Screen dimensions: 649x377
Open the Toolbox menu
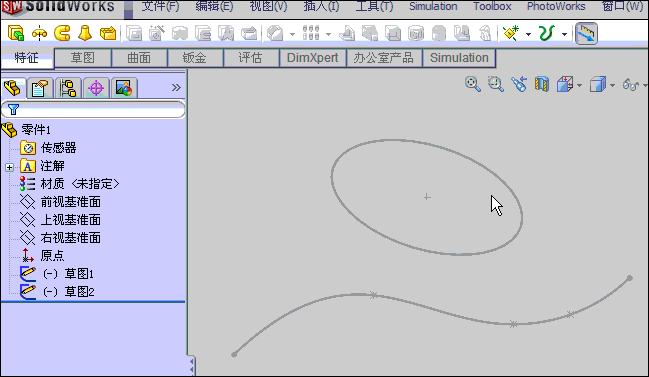pyautogui.click(x=492, y=7)
